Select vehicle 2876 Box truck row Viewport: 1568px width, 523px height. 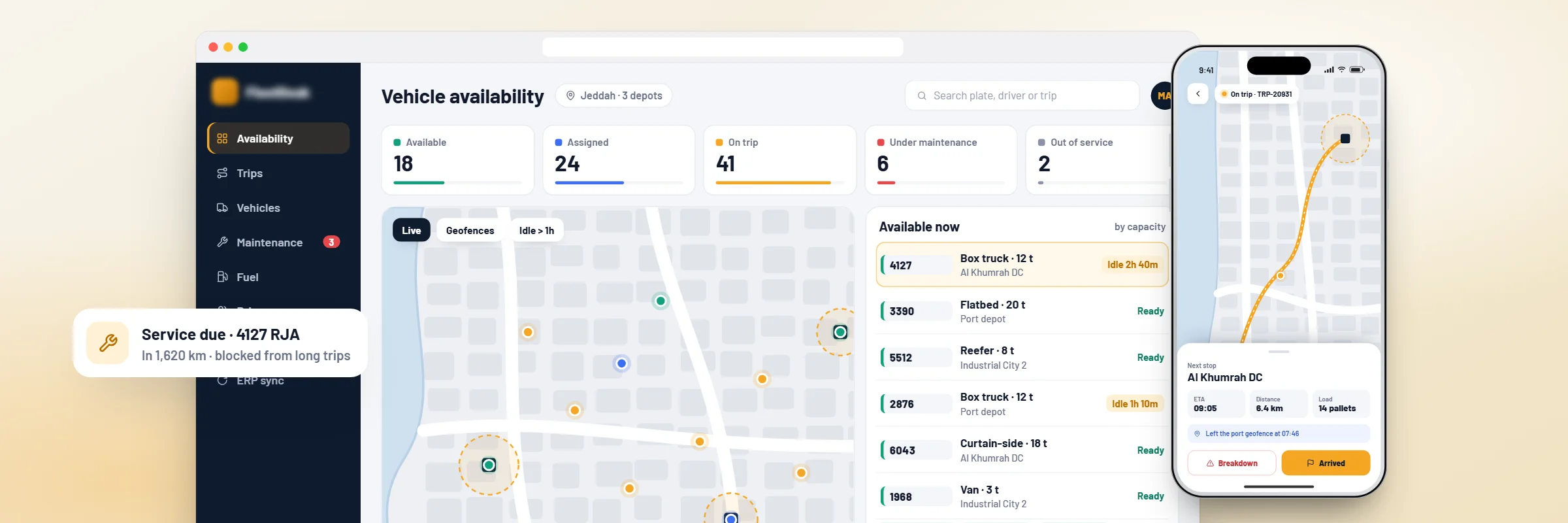tap(1022, 404)
